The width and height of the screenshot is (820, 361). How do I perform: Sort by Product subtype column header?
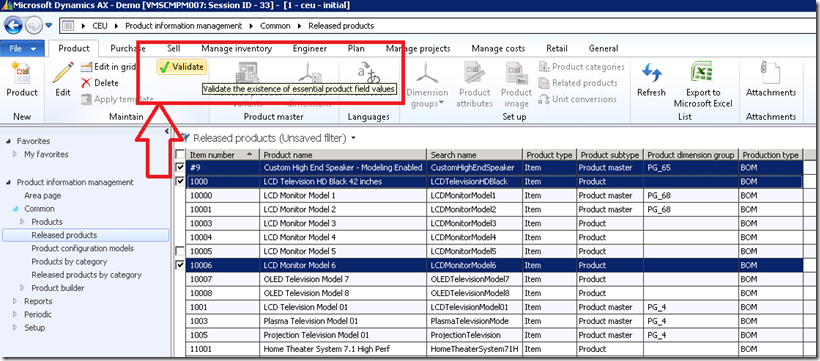click(x=610, y=154)
